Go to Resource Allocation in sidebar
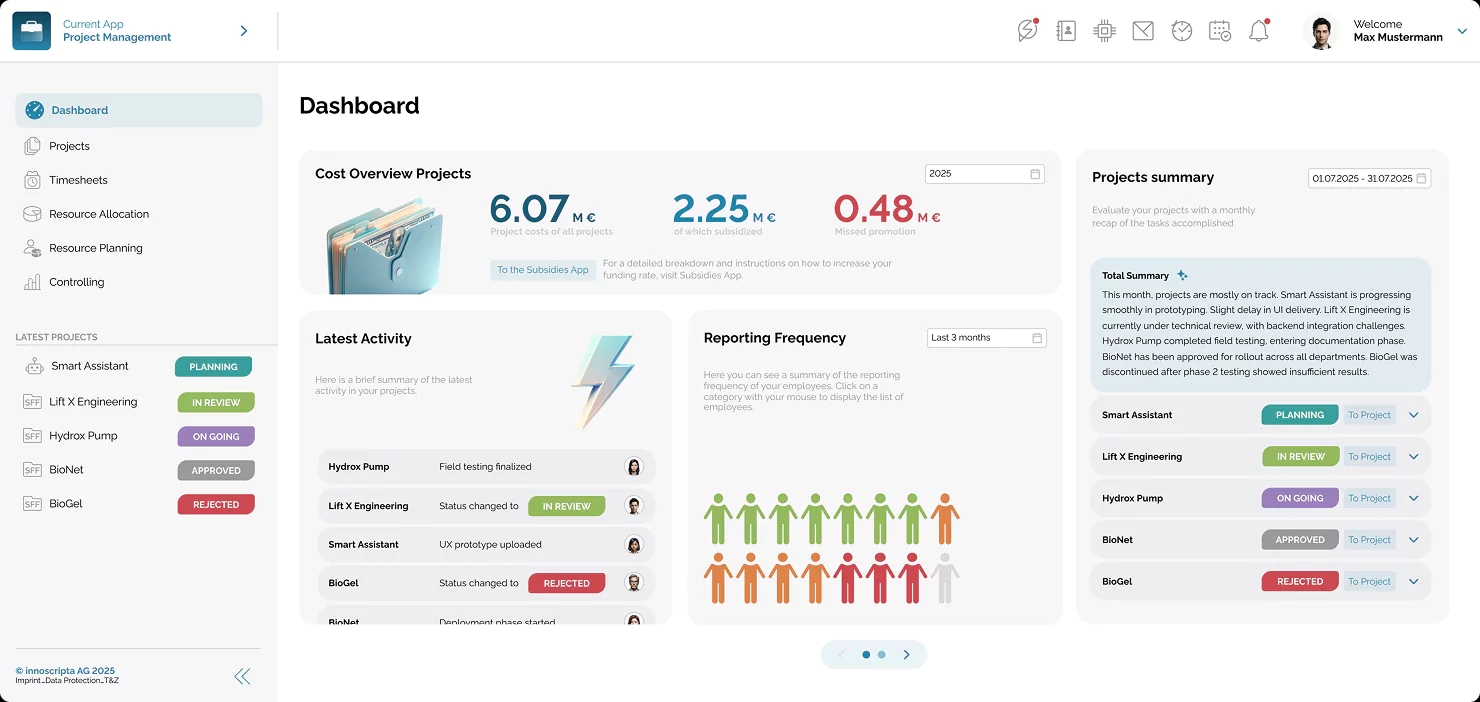This screenshot has width=1480, height=702. (99, 214)
